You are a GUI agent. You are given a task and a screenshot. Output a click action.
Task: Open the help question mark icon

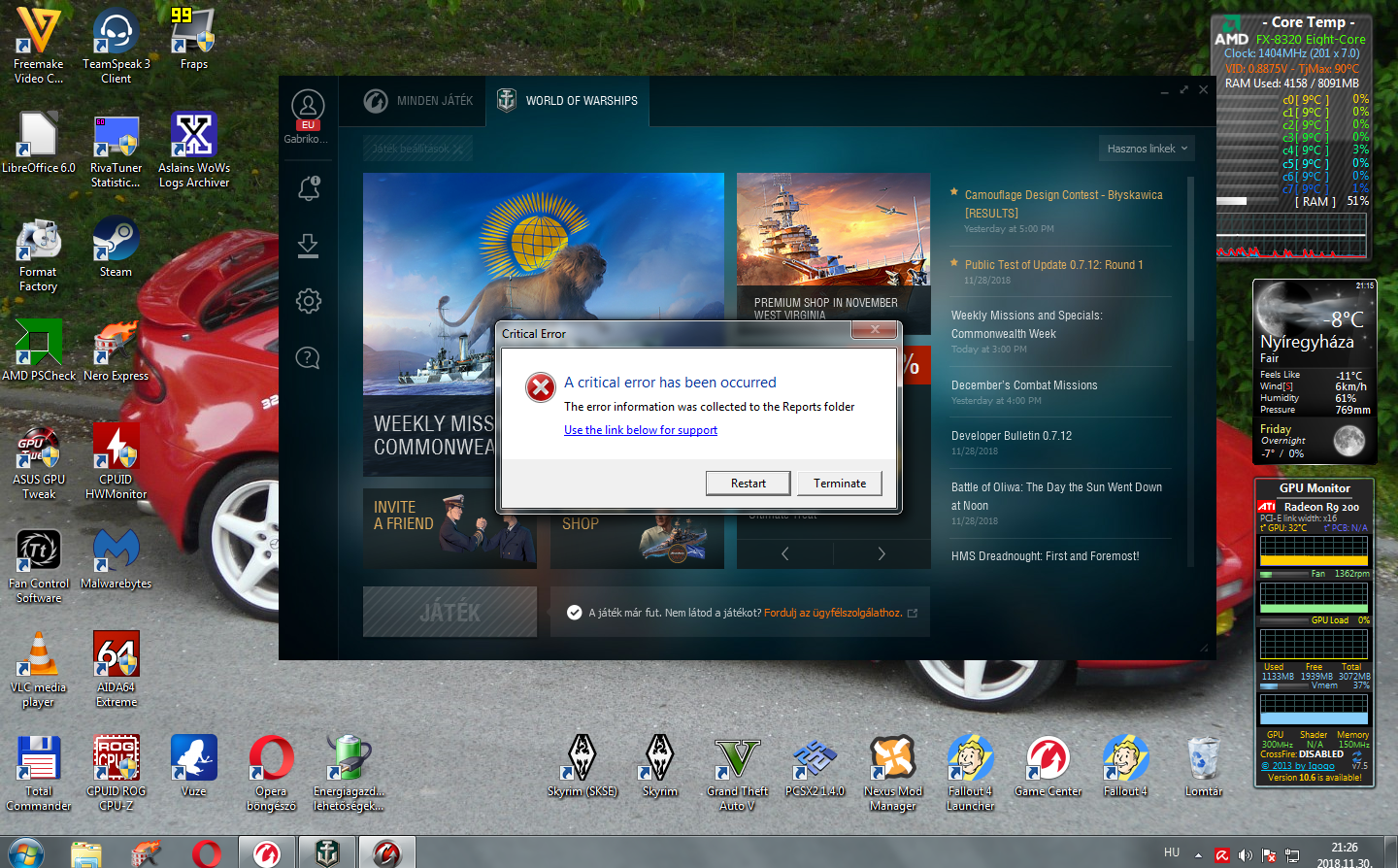[x=308, y=358]
